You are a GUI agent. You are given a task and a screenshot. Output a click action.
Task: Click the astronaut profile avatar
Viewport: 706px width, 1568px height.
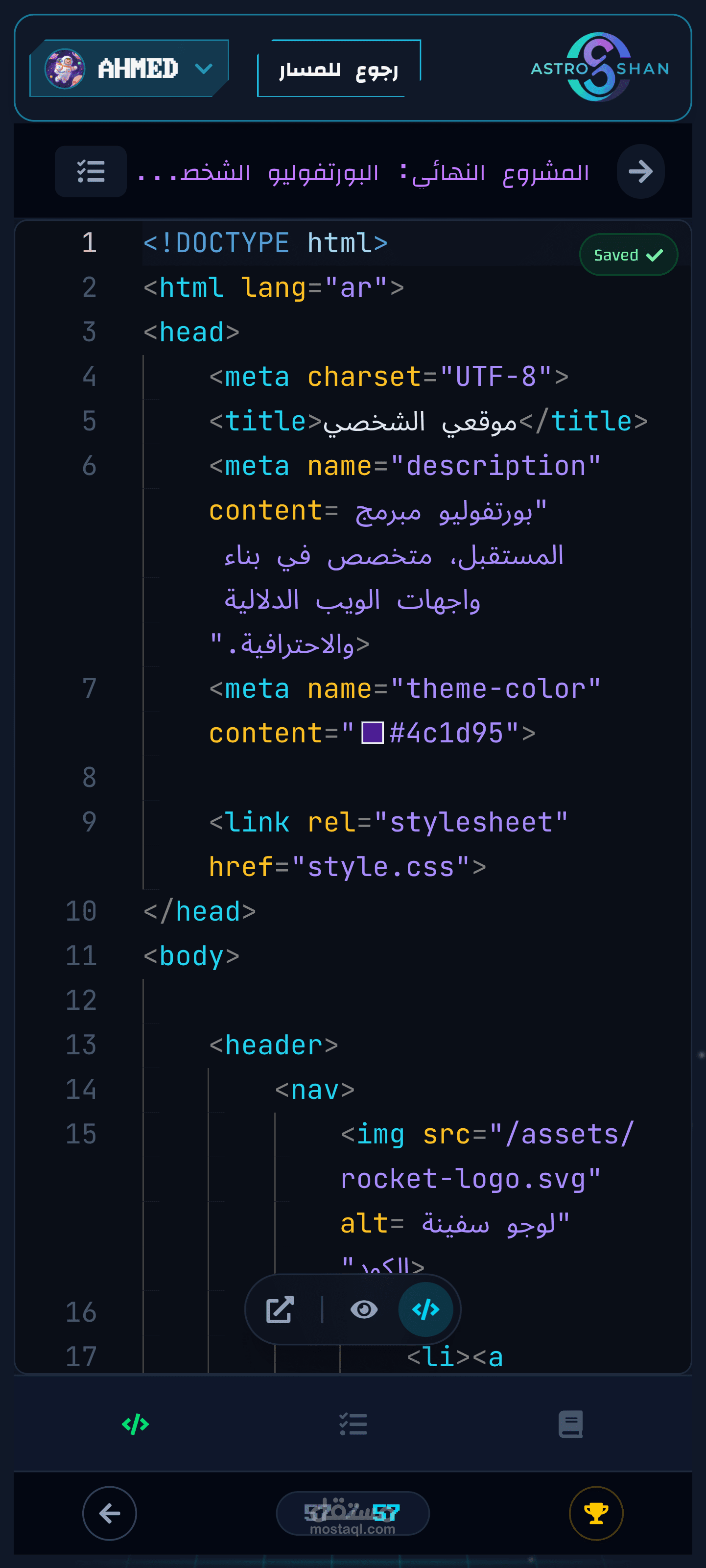65,68
